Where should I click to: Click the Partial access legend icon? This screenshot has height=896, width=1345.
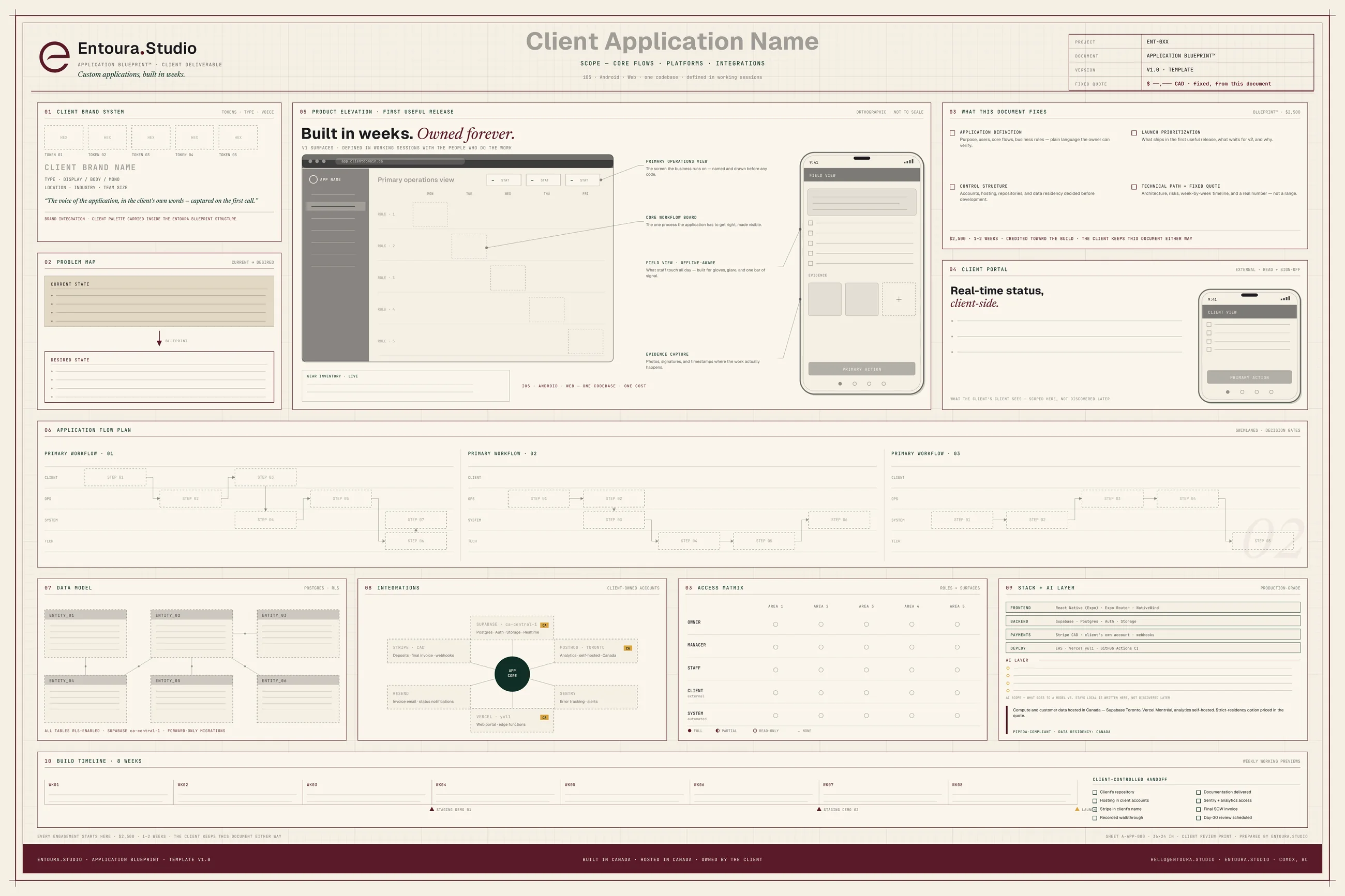point(718,731)
